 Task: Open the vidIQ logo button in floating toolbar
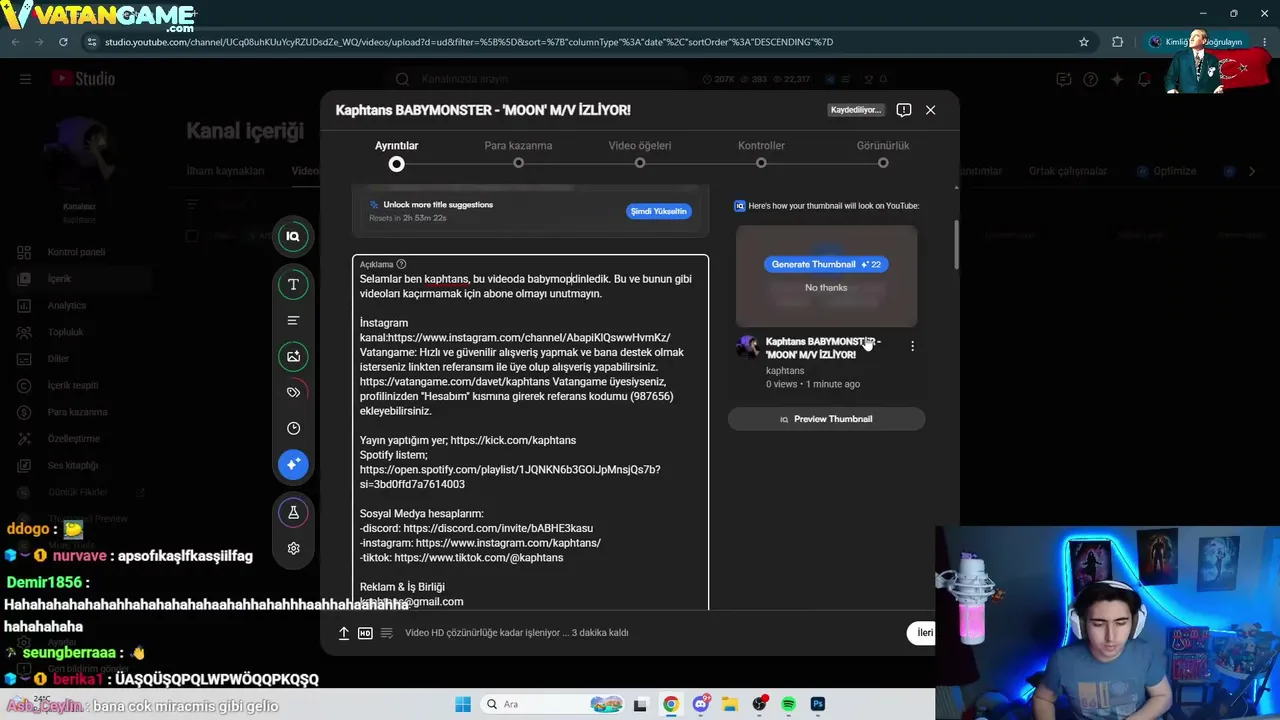tap(293, 236)
